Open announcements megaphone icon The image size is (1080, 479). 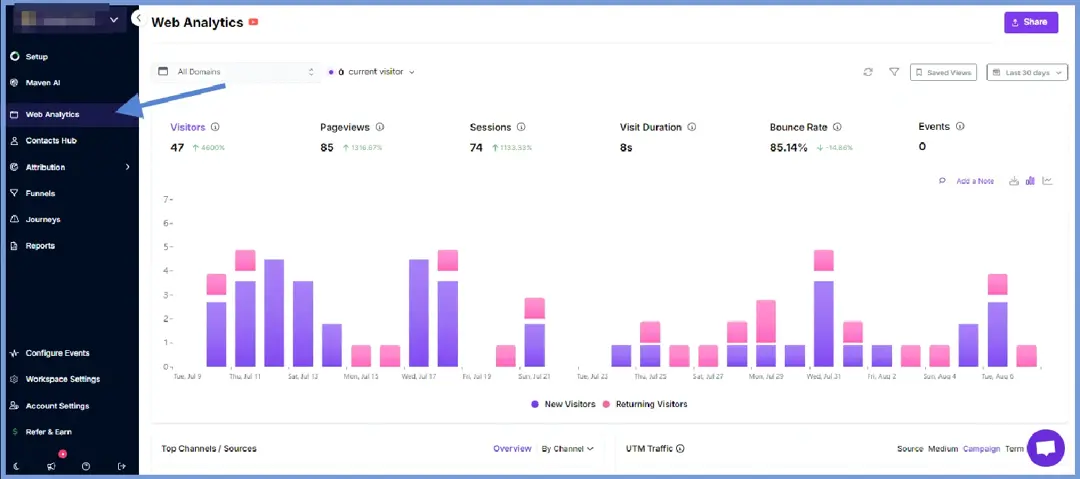(52, 467)
